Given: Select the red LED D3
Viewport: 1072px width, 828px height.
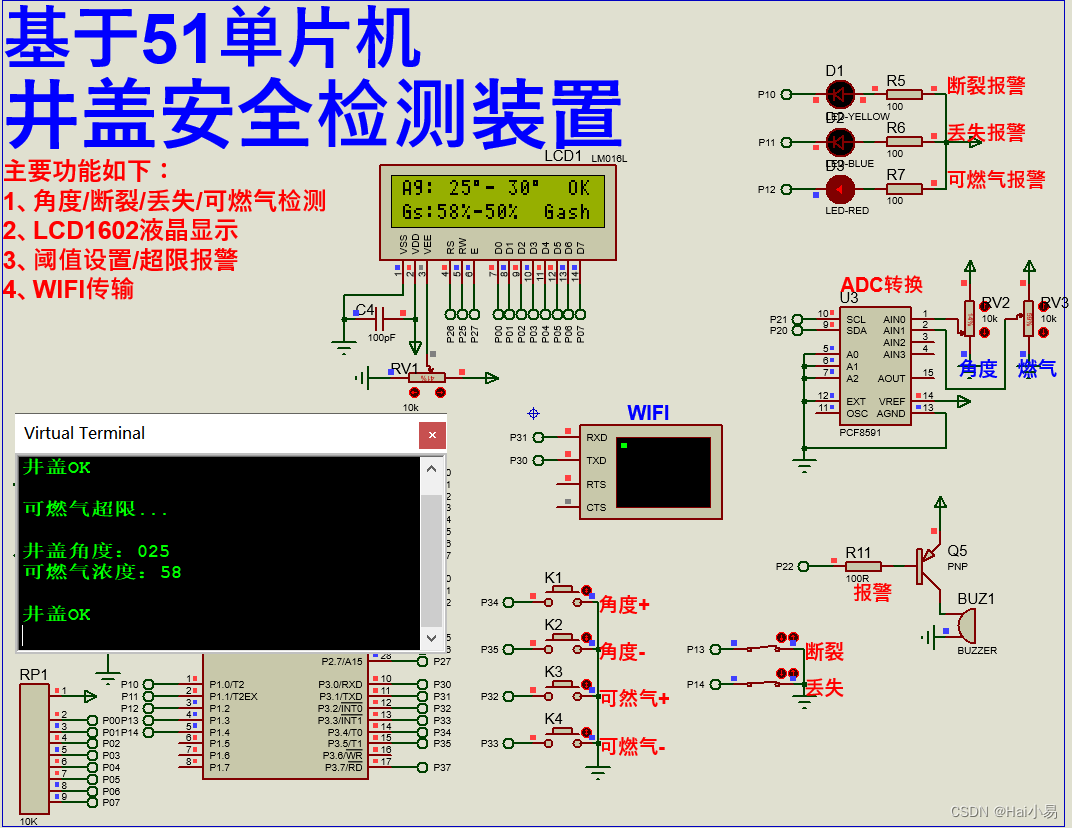Looking at the screenshot, I should coord(840,188).
